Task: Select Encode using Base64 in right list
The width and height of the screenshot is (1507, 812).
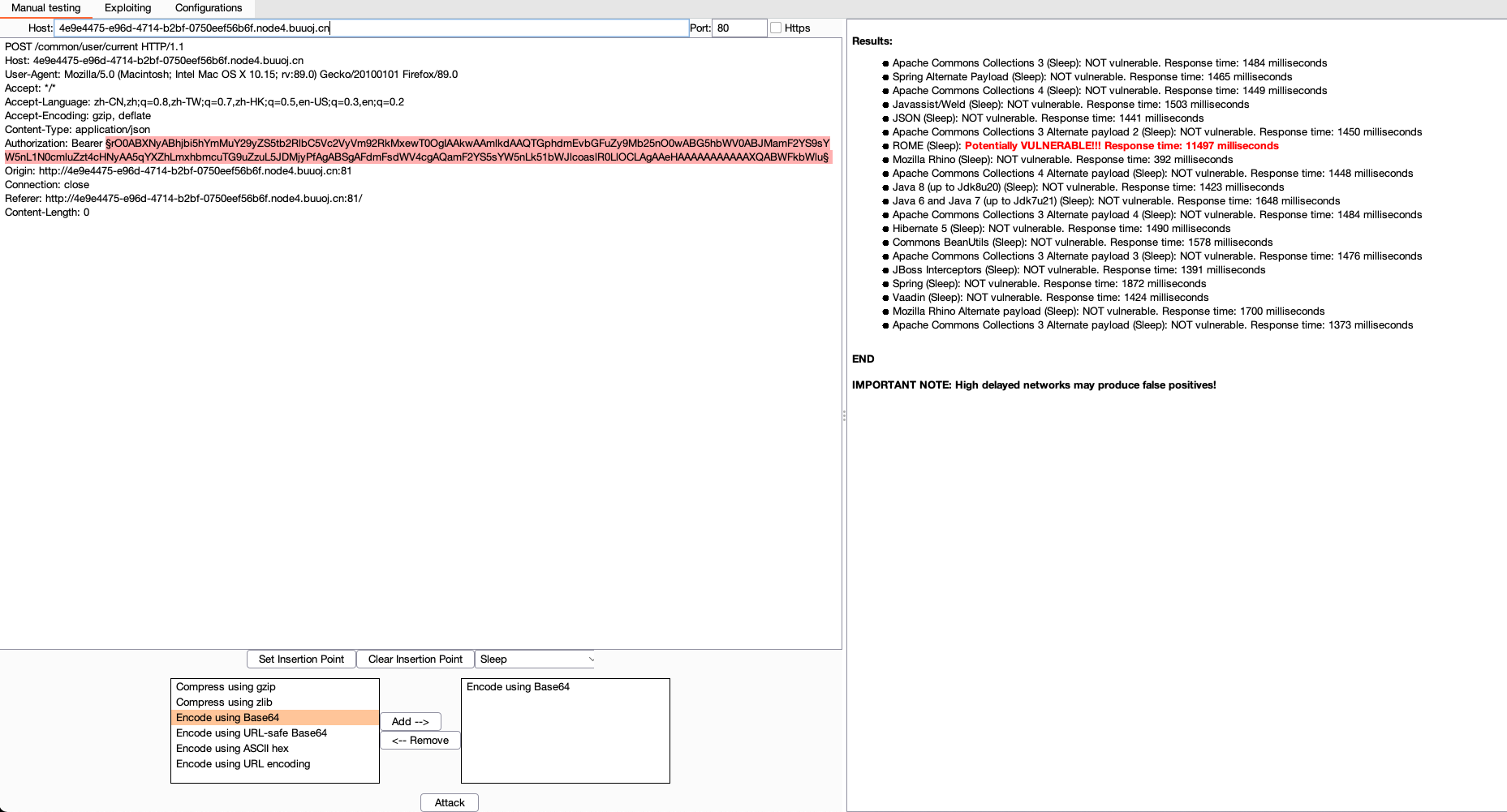Action: click(x=565, y=687)
